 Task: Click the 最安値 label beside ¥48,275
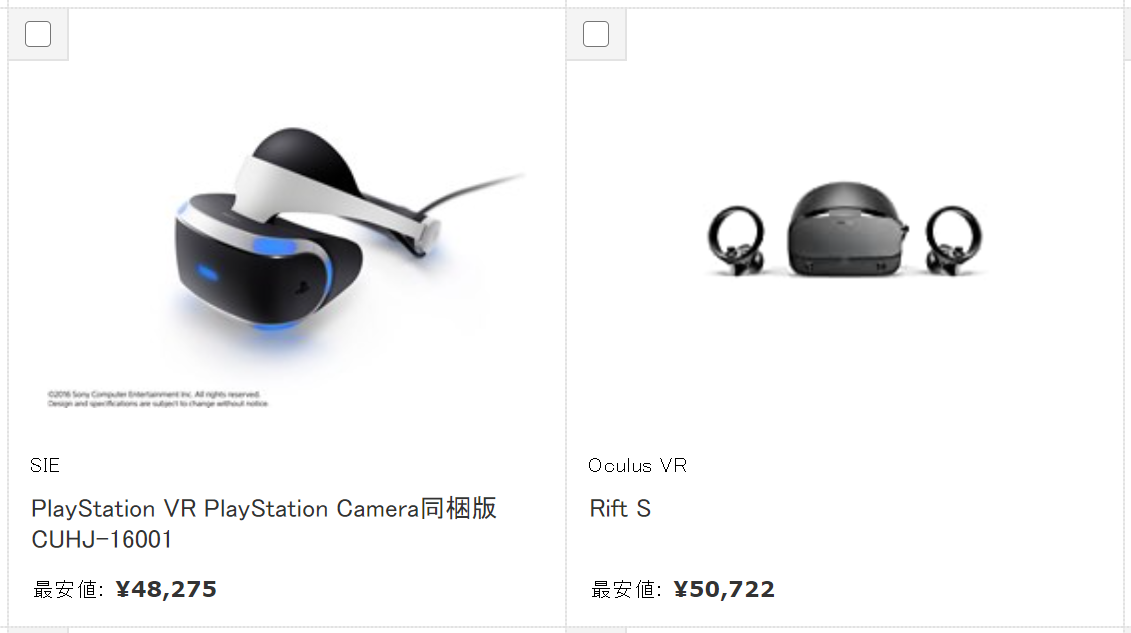coord(69,590)
